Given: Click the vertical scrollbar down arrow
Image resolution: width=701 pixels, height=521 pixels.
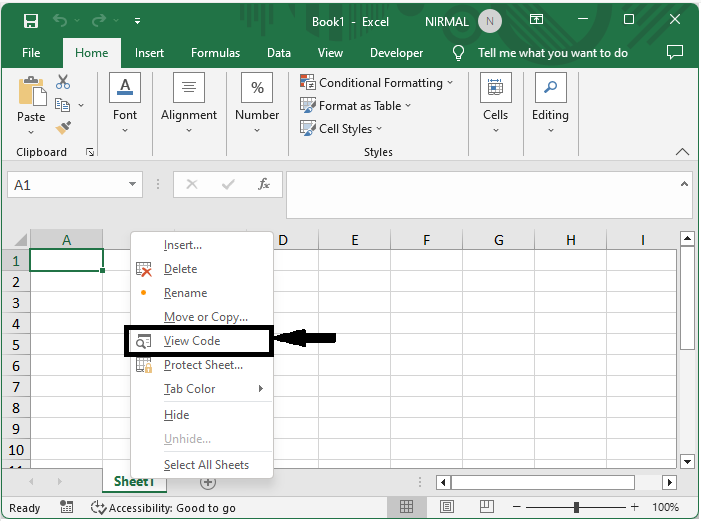Looking at the screenshot, I should (x=687, y=461).
